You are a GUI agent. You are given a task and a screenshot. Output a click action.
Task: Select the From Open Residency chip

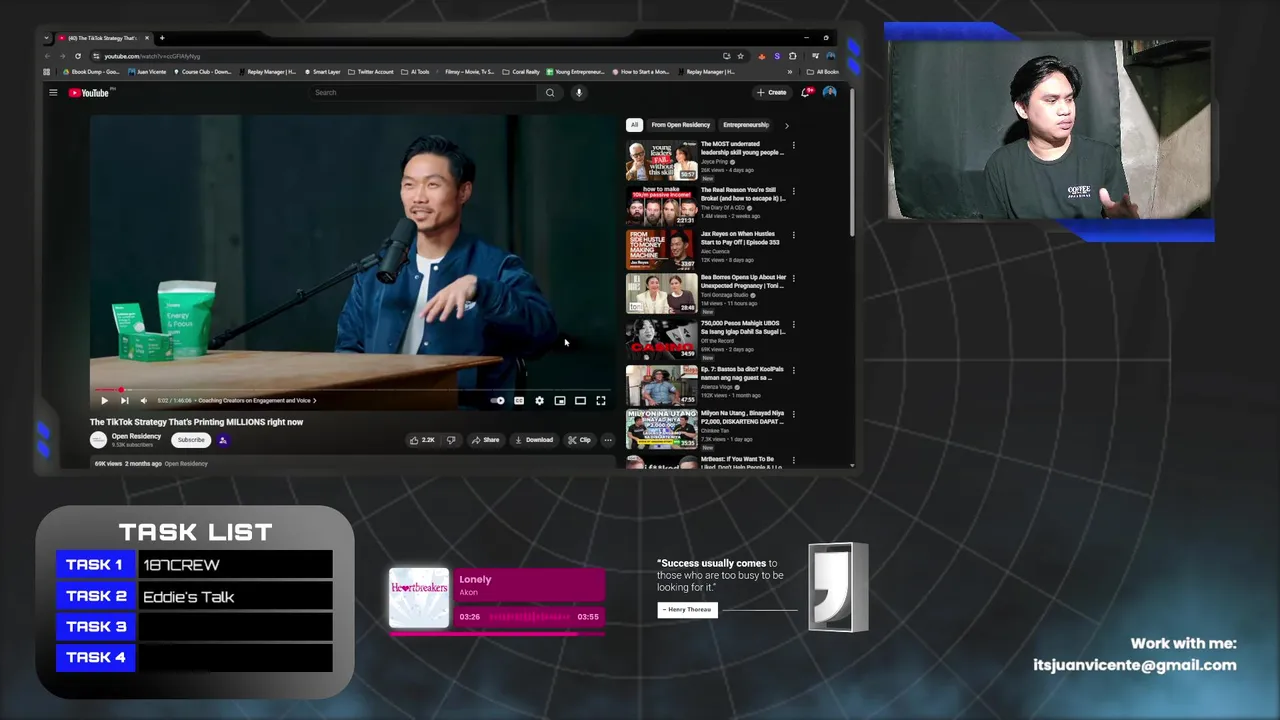point(681,125)
